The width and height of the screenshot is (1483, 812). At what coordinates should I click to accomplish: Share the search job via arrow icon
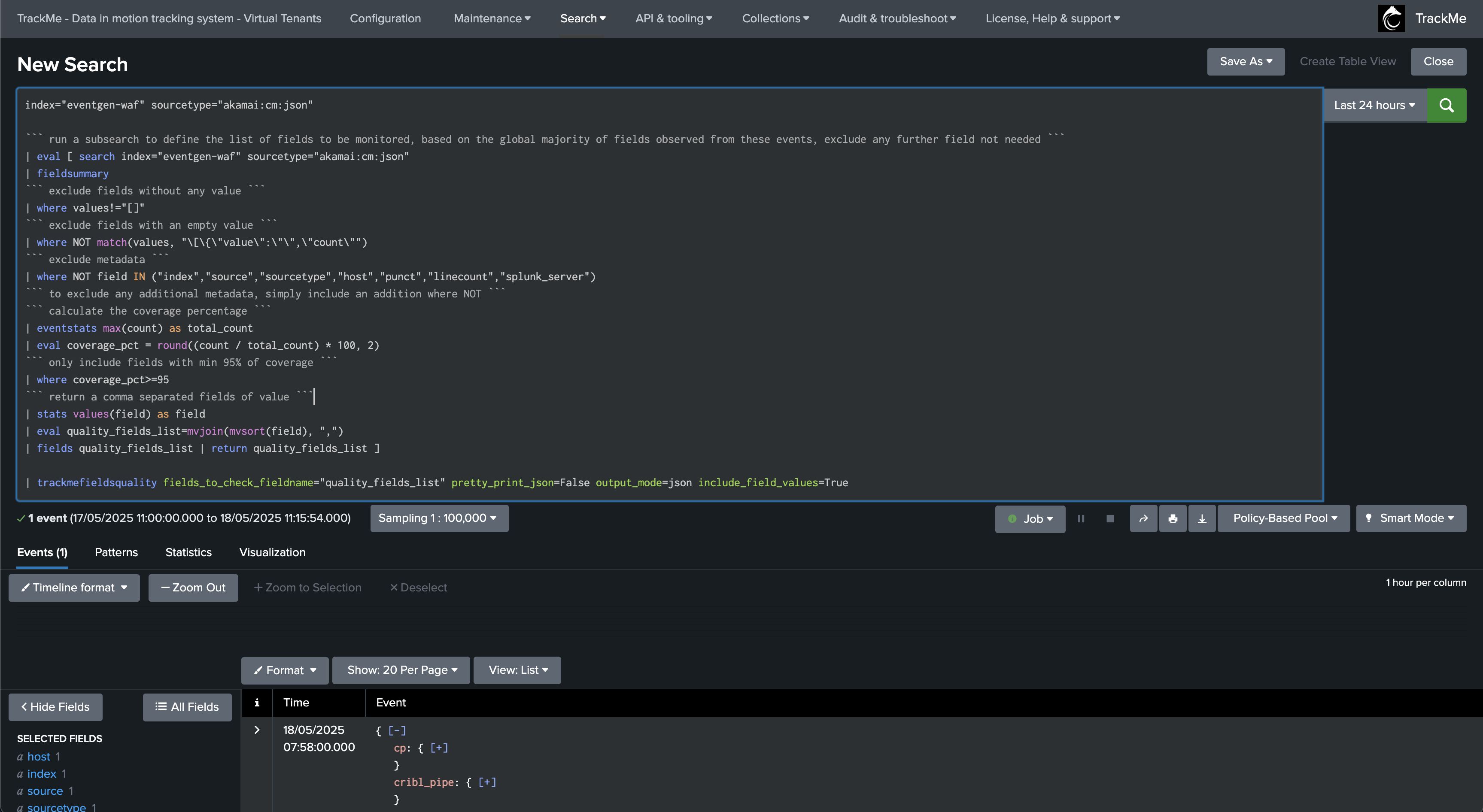point(1143,518)
